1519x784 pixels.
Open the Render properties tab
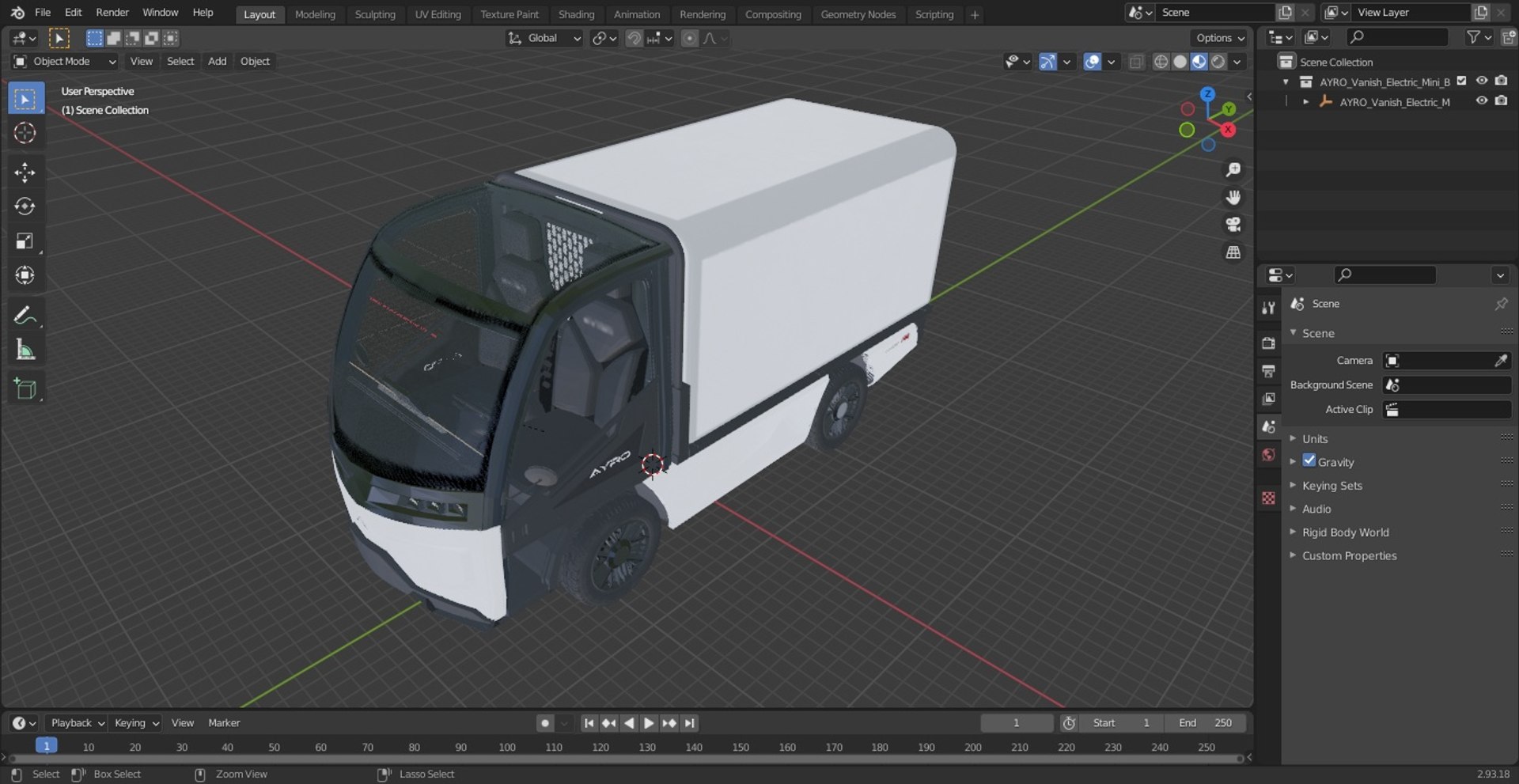pos(1268,343)
